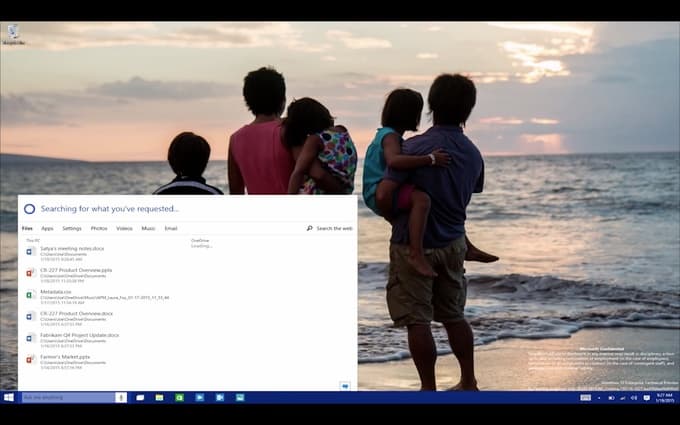The height and width of the screenshot is (425, 680).
Task: Open the Photos app on the taskbar
Action: (x=240, y=397)
